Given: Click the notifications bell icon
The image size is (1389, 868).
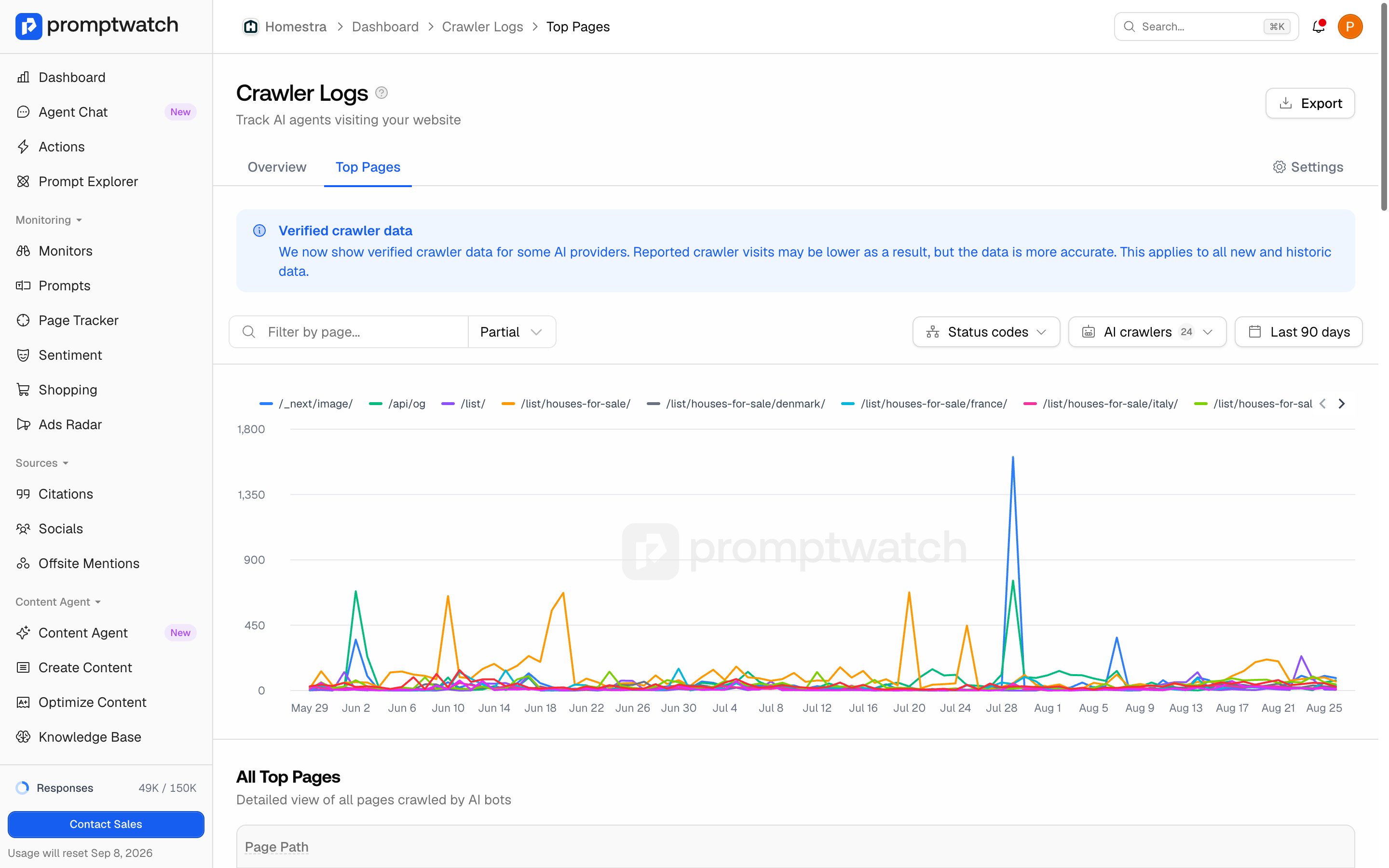Looking at the screenshot, I should pyautogui.click(x=1319, y=27).
